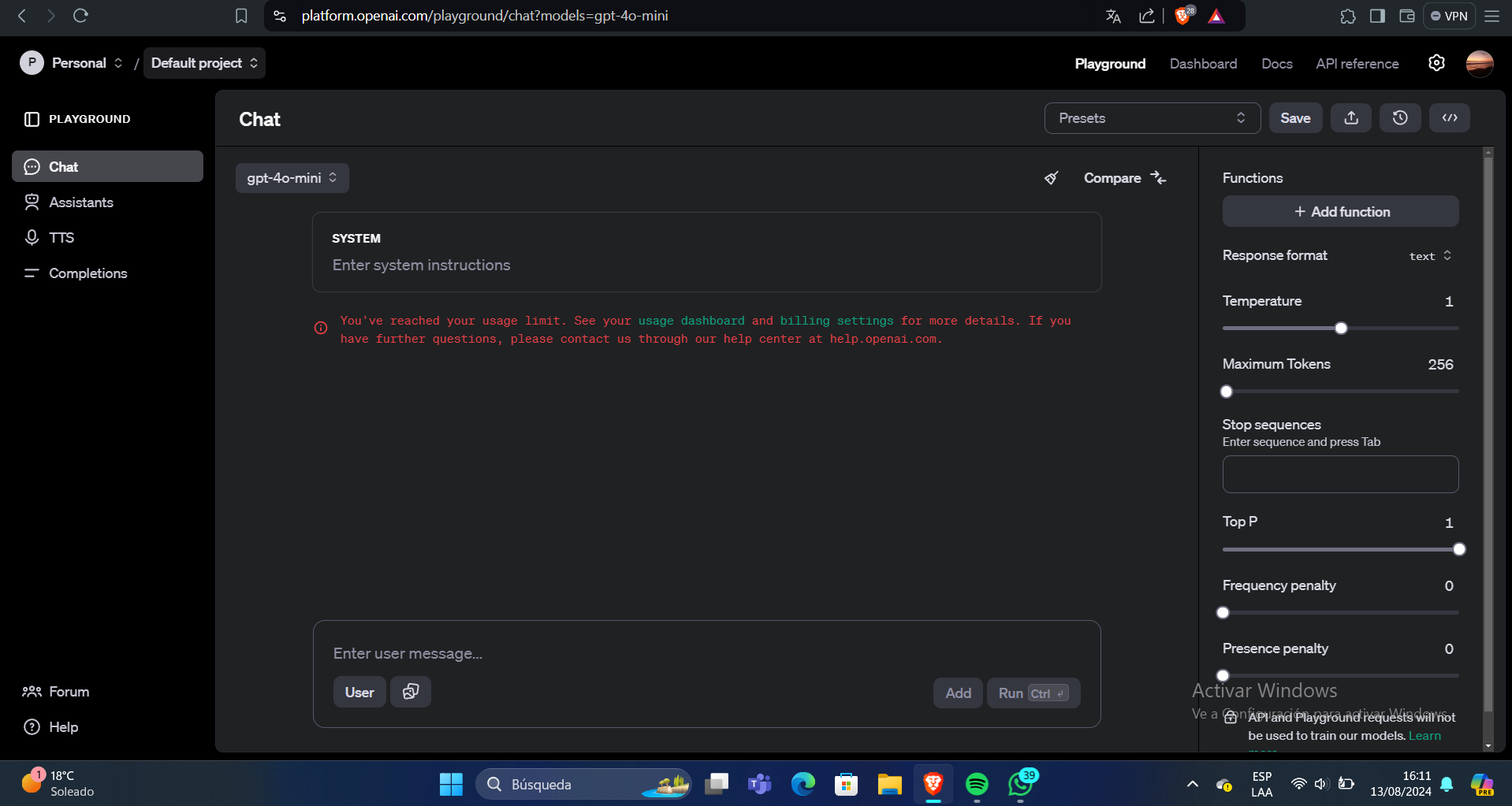Open the API reference top tab
Image resolution: width=1512 pixels, height=806 pixels.
1357,64
